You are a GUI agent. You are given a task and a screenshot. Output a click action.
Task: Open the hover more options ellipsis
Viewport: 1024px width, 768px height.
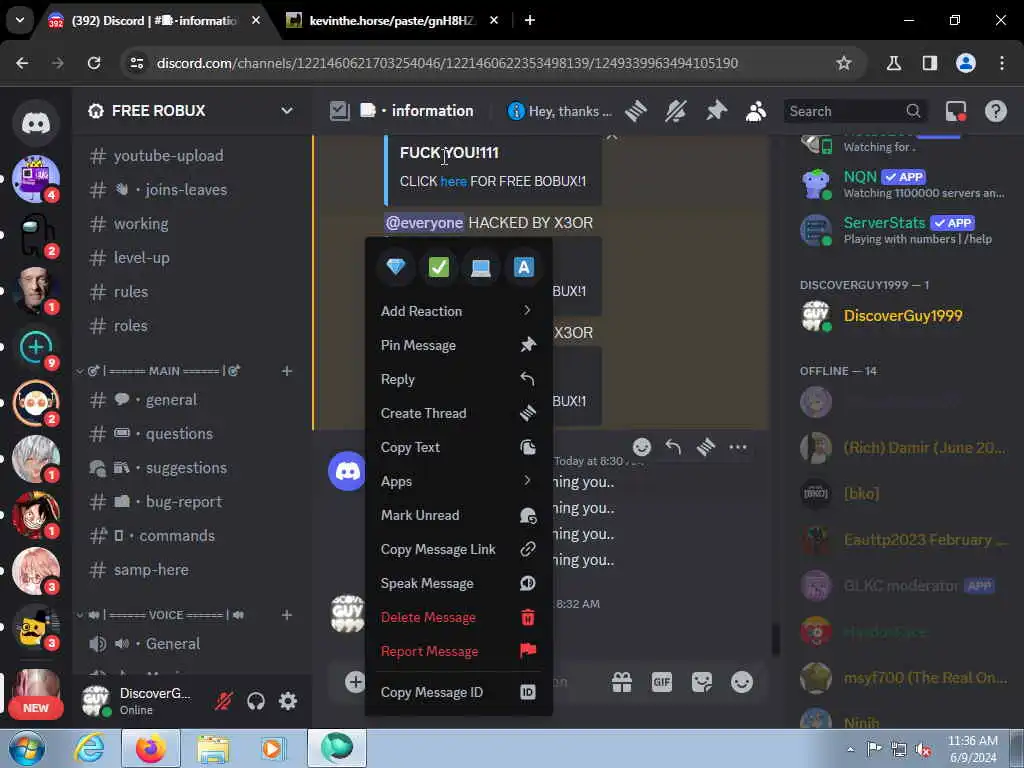point(738,447)
